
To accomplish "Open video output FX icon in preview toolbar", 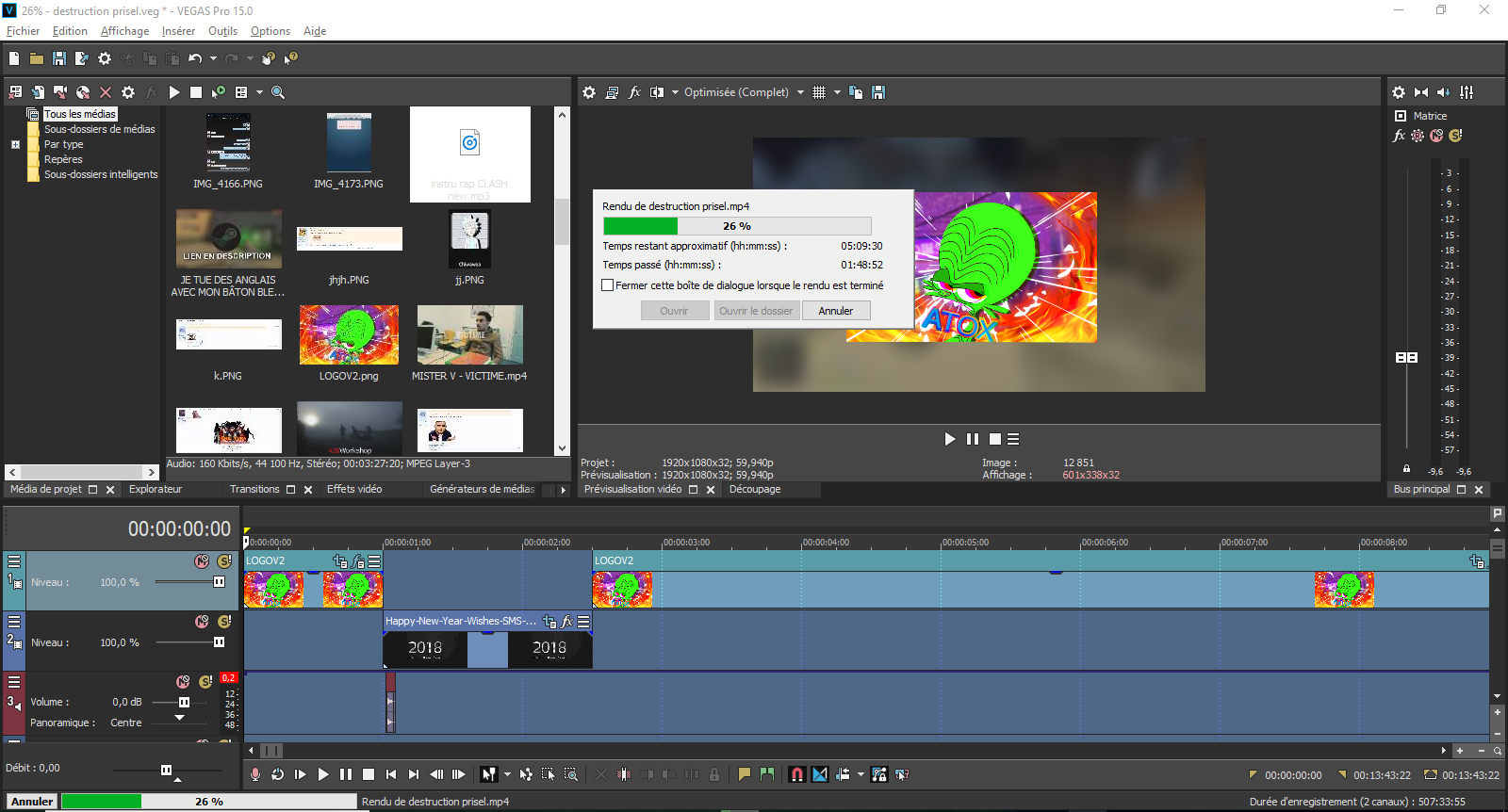I will click(634, 92).
